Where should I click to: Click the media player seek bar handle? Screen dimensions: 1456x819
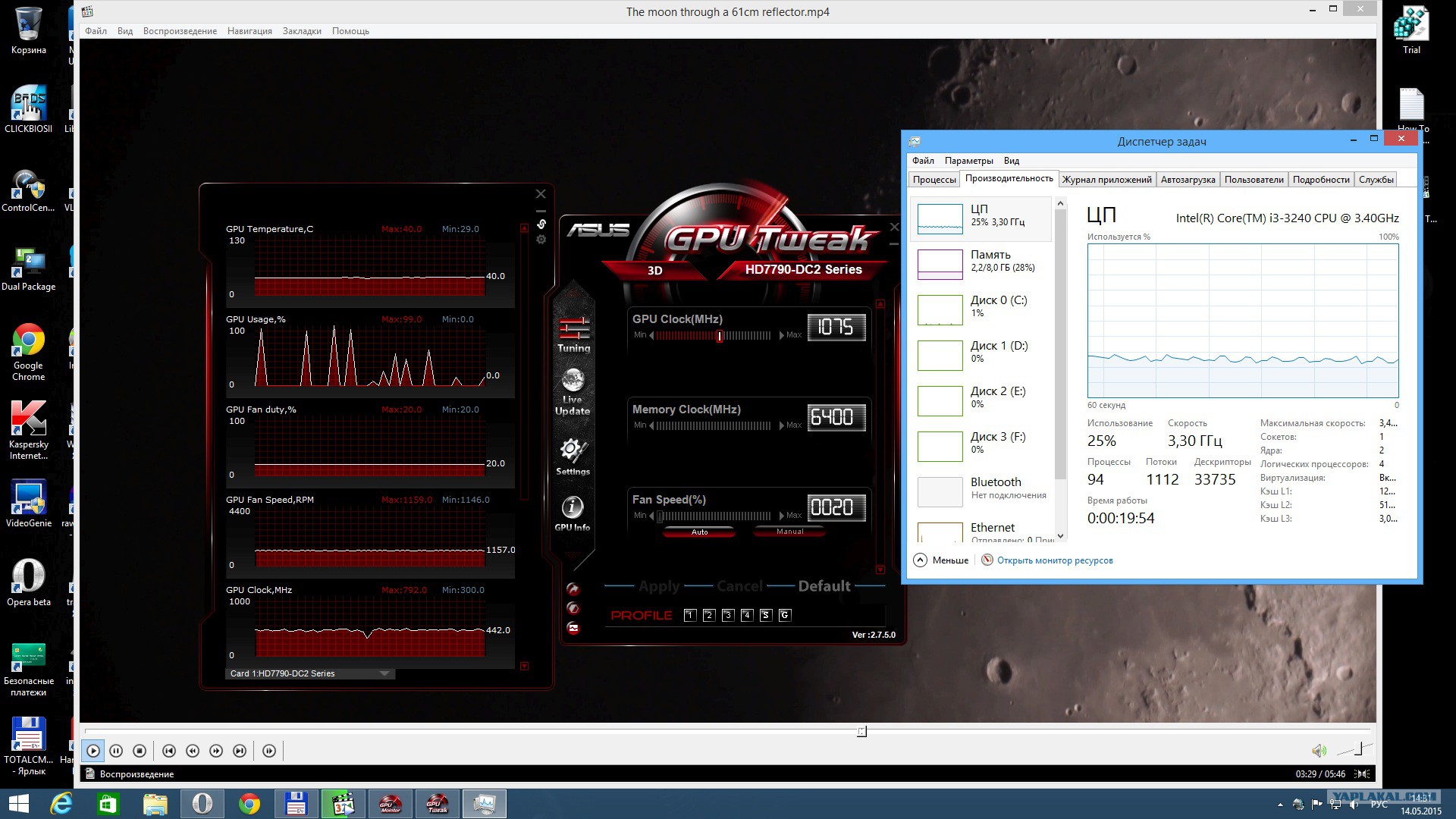tap(862, 732)
